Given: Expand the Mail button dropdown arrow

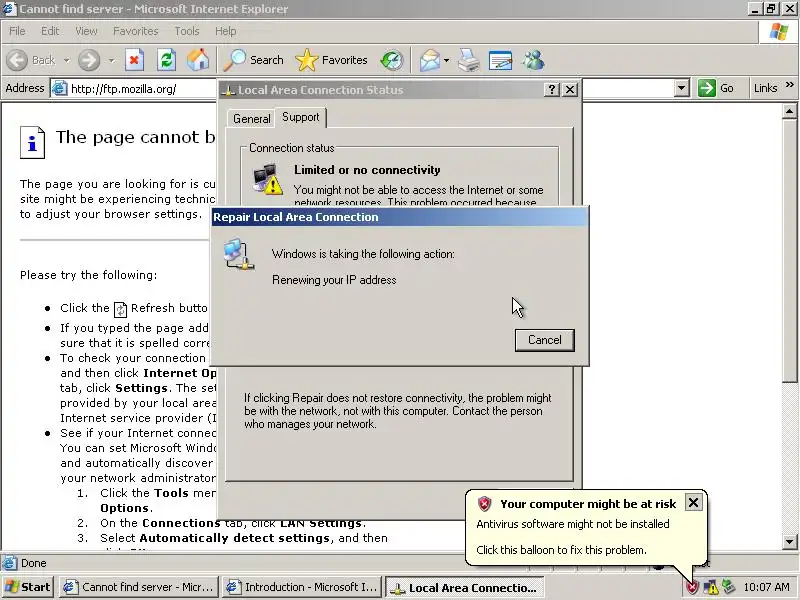Looking at the screenshot, I should tap(446, 60).
